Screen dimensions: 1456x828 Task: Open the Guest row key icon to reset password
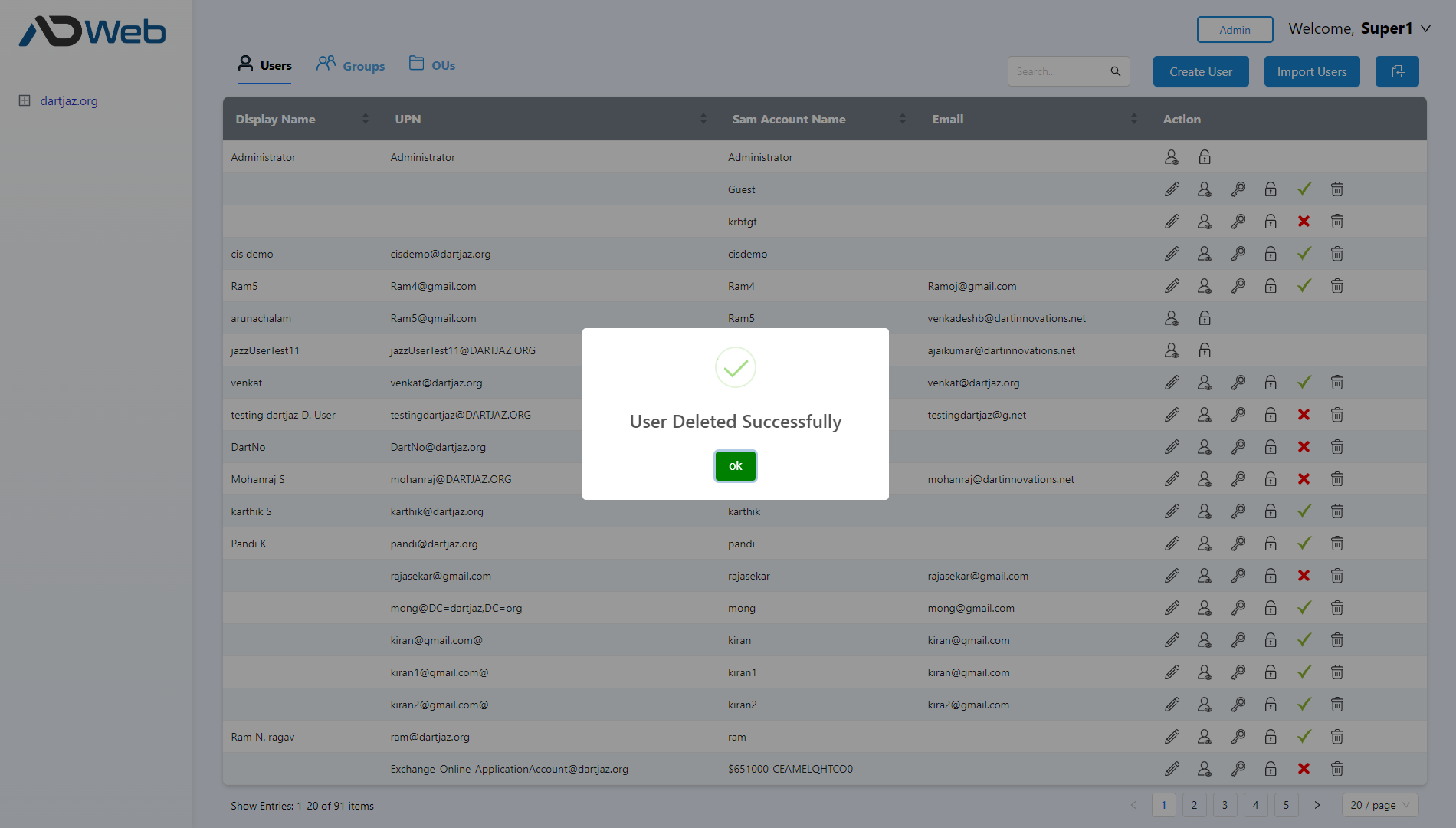(1238, 189)
